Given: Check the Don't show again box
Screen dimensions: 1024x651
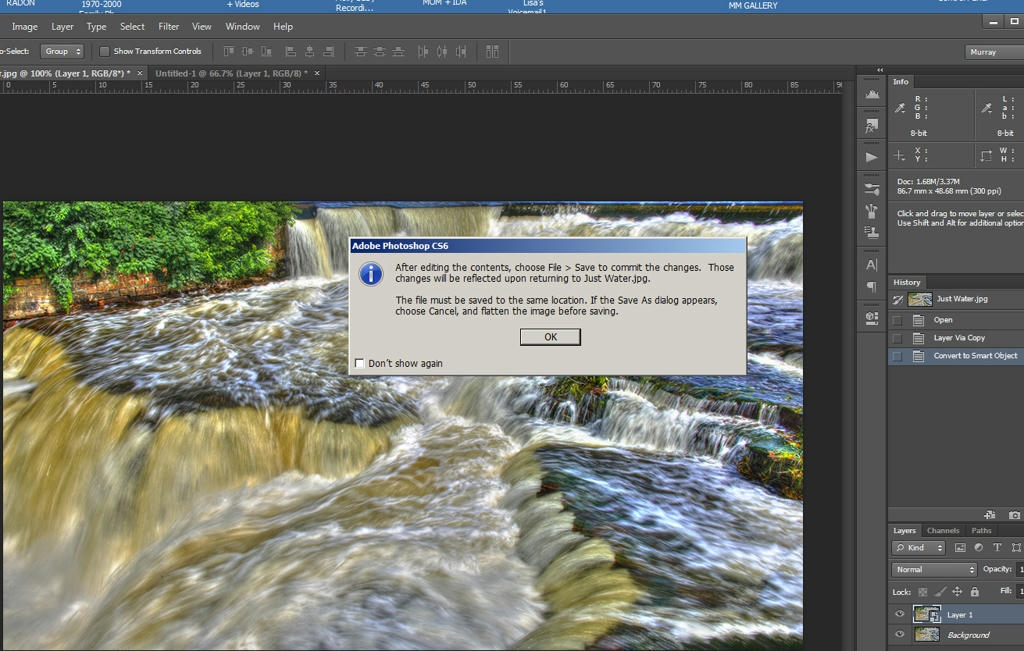Looking at the screenshot, I should coord(359,362).
